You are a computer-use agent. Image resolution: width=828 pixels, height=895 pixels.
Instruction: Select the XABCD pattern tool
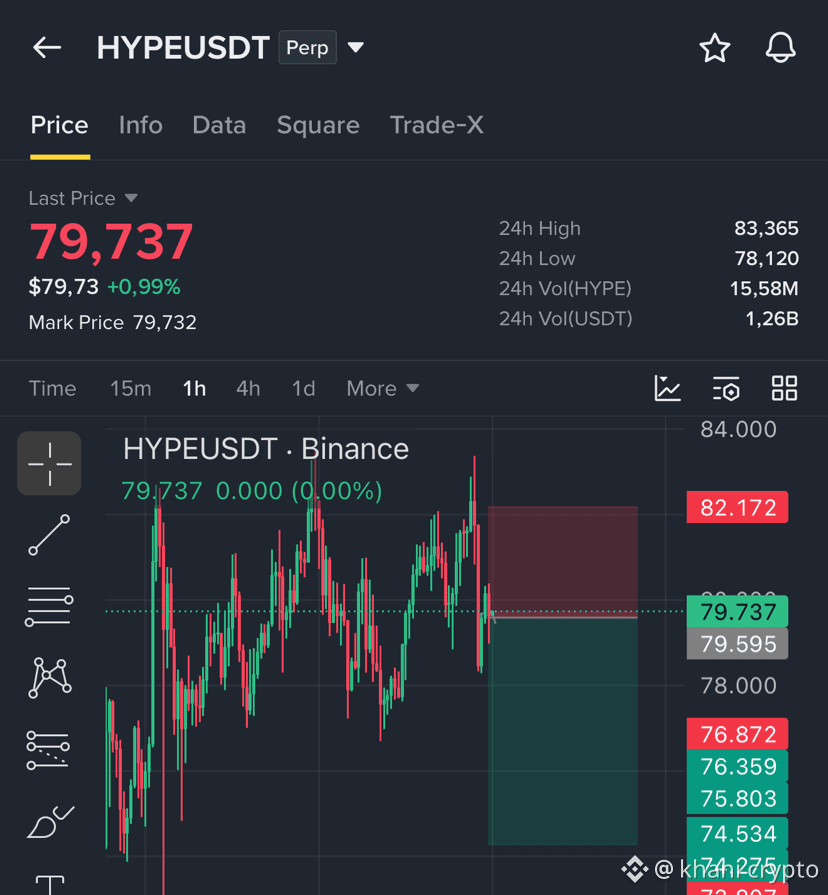coord(49,678)
